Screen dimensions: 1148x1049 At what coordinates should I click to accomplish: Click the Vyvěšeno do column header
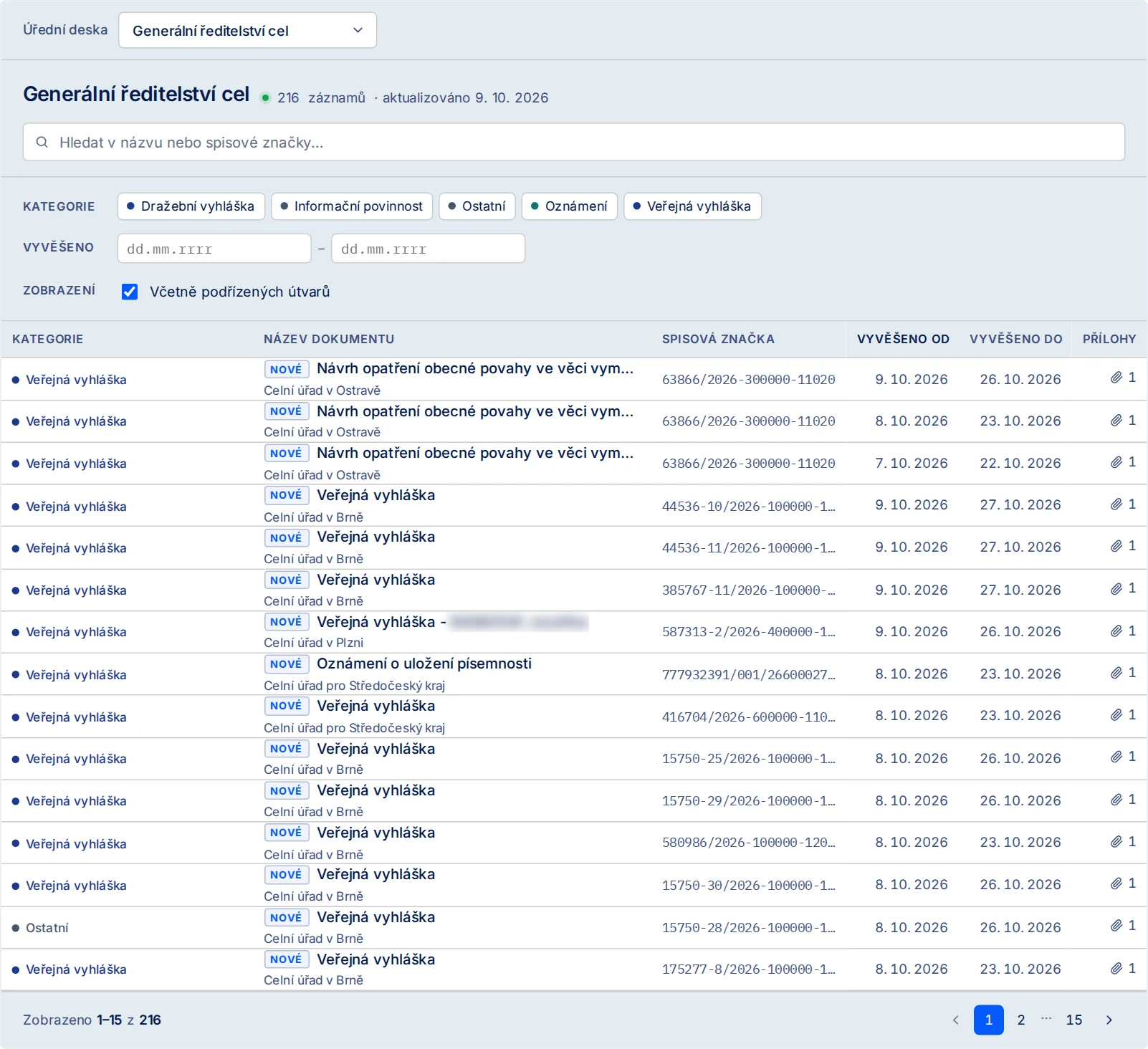coord(1016,339)
